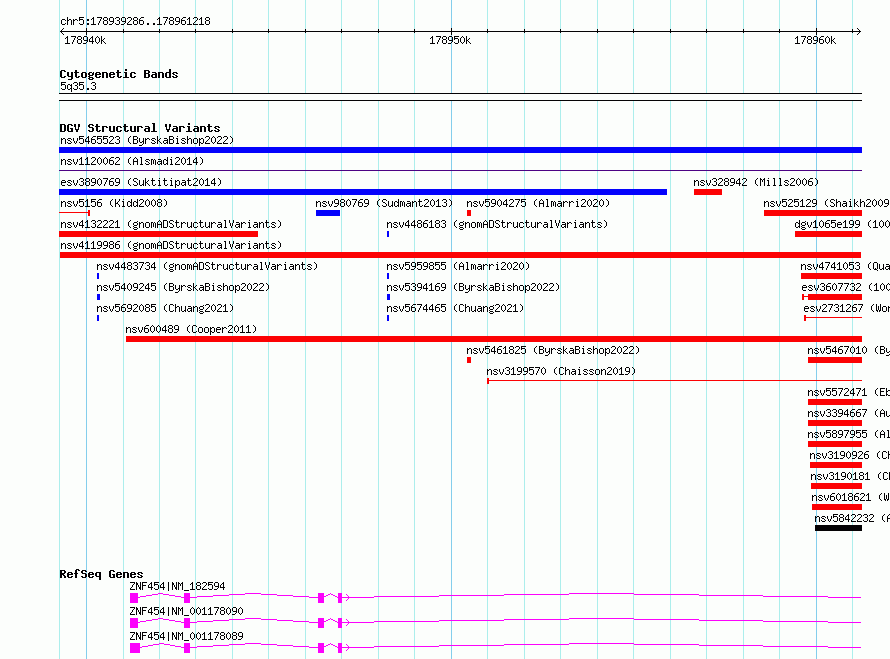This screenshot has width=890, height=659.
Task: Select the ZNF454|NM_001178089 gene label
Action: coord(187,636)
